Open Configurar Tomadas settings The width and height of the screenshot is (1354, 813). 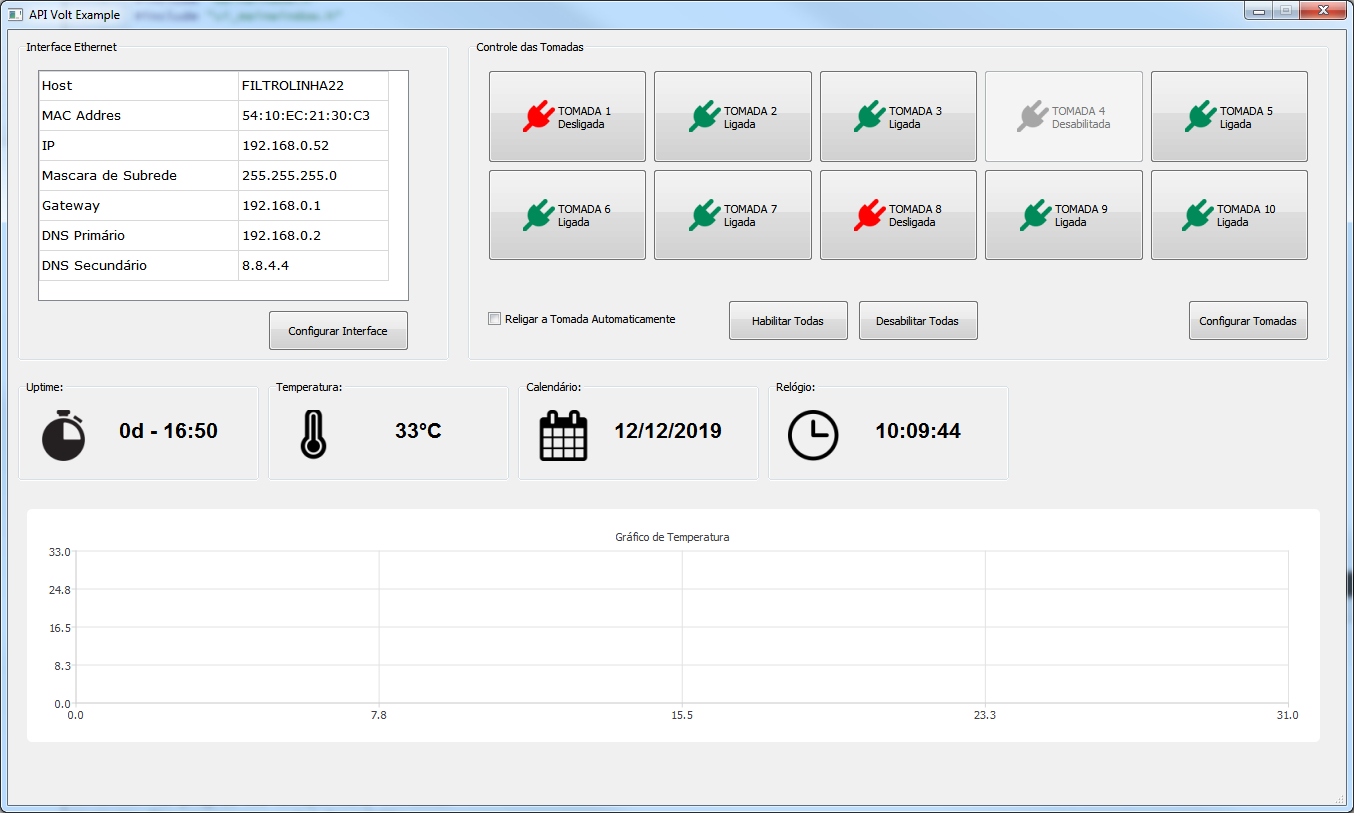tap(1247, 321)
